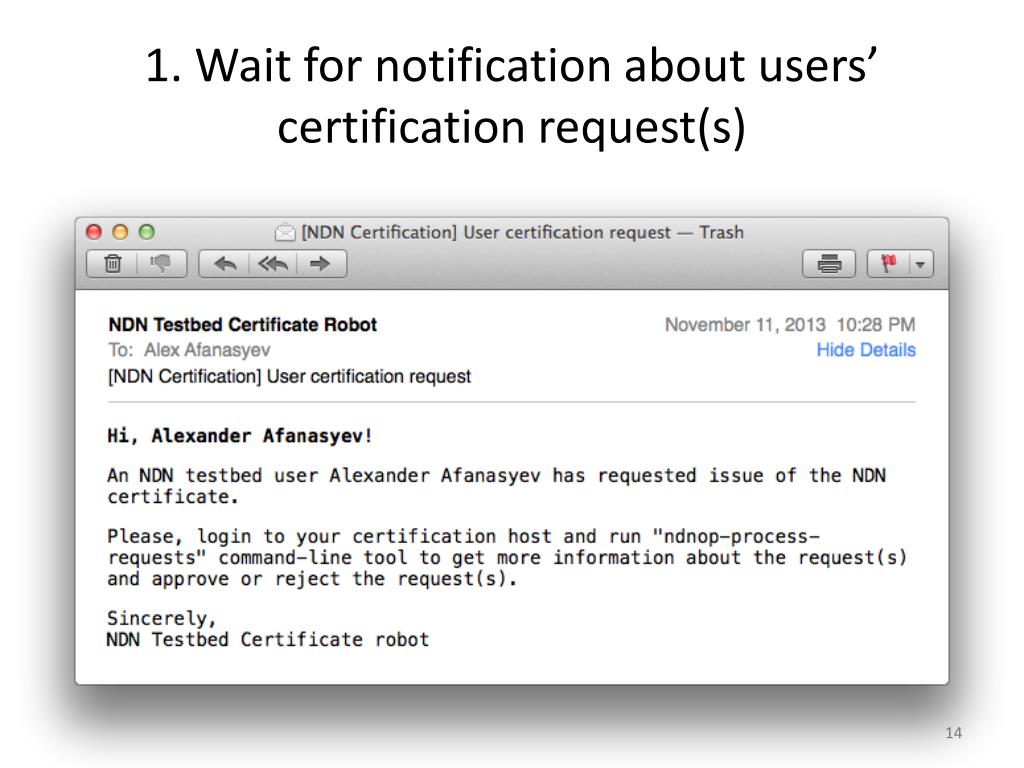Screen dimensions: 1024x768
Task: Minimize the window with yellow button
Action: (120, 232)
